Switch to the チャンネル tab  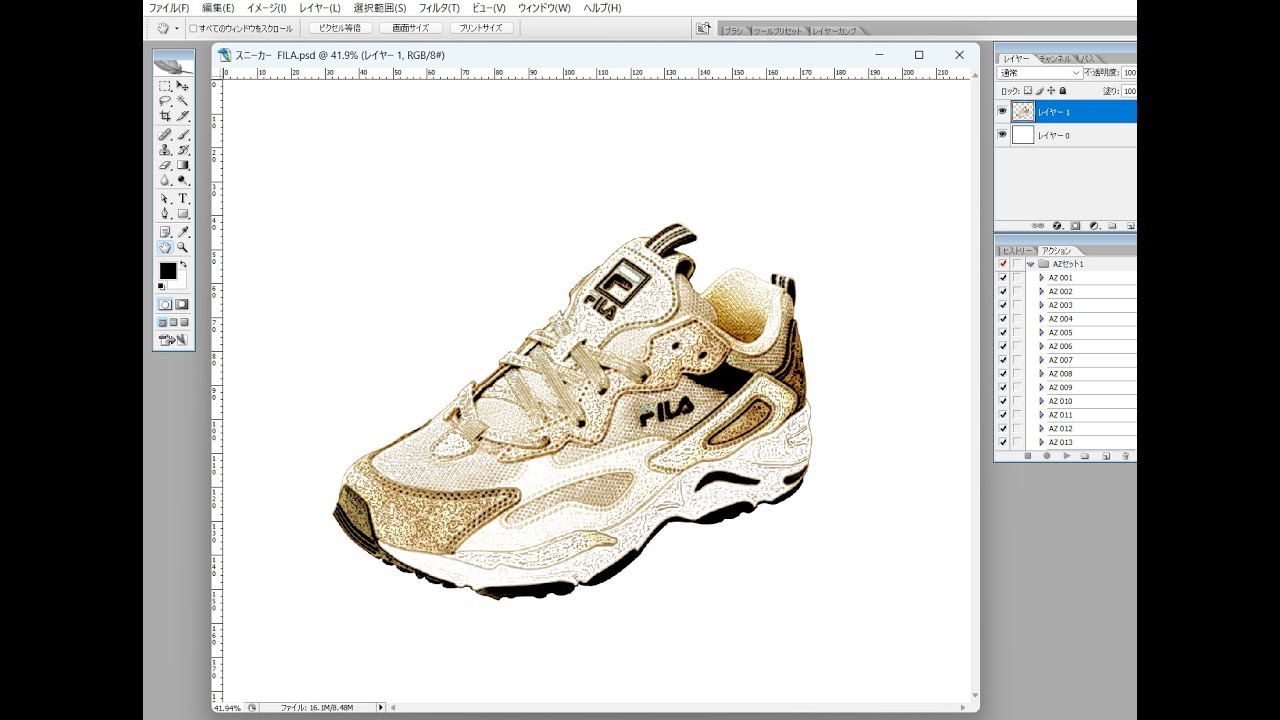click(x=1055, y=59)
